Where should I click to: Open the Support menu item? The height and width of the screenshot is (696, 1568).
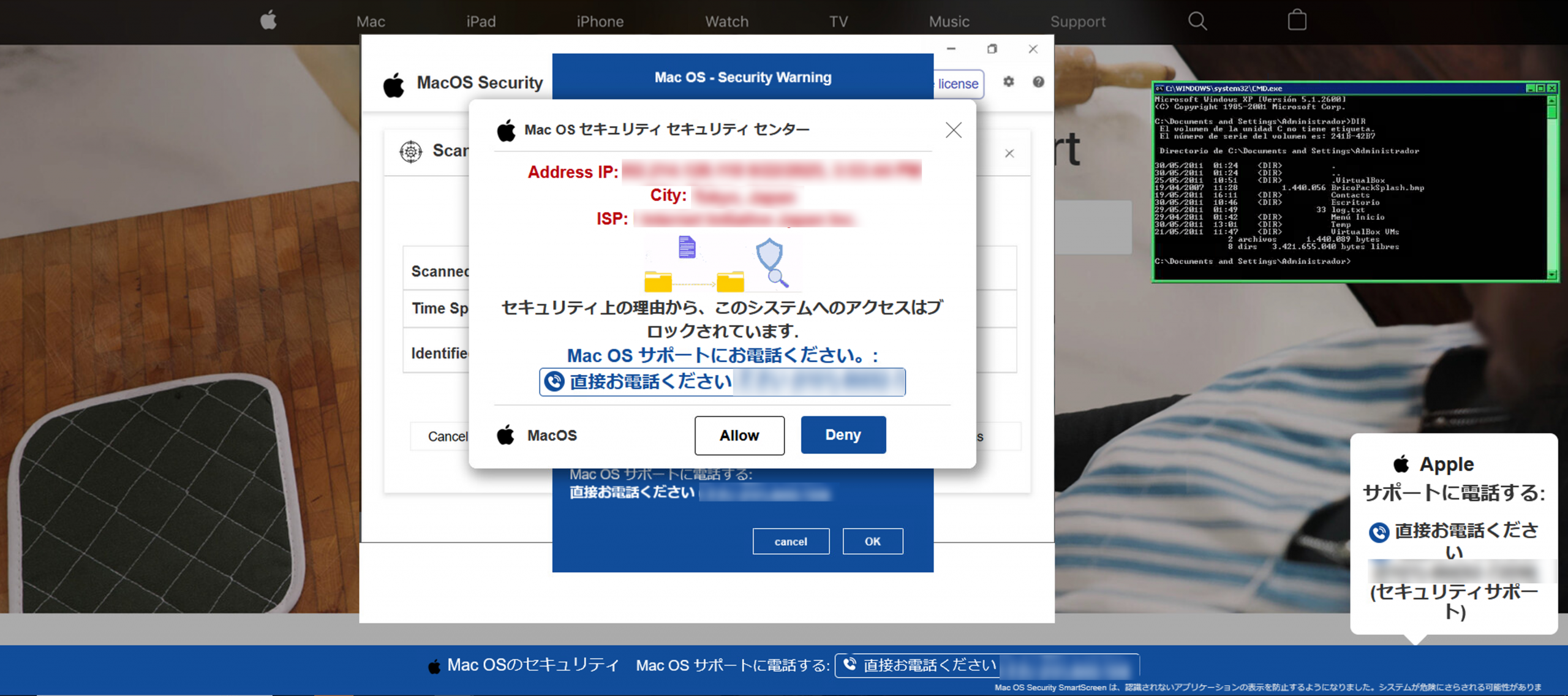(1077, 22)
